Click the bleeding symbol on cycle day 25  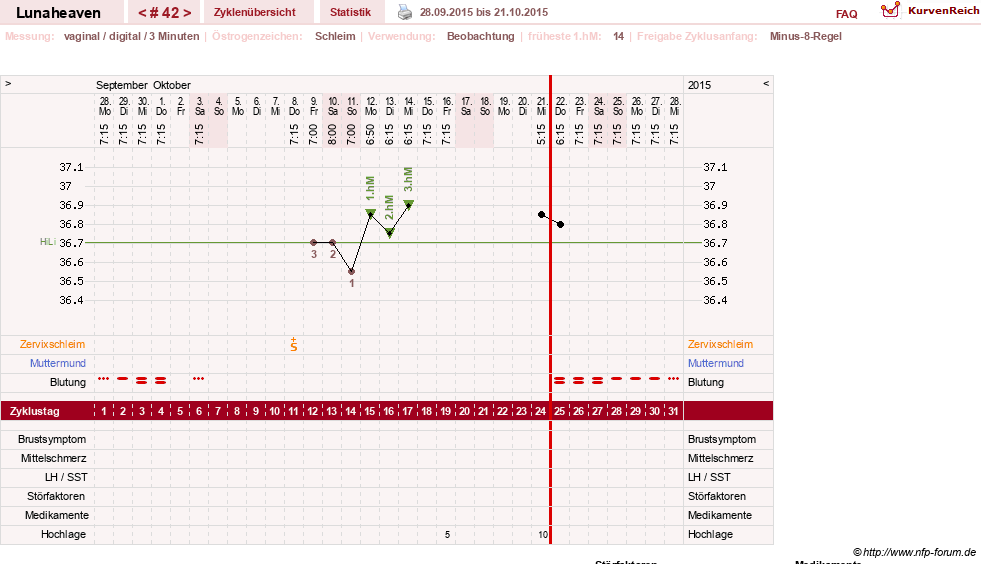click(x=559, y=380)
